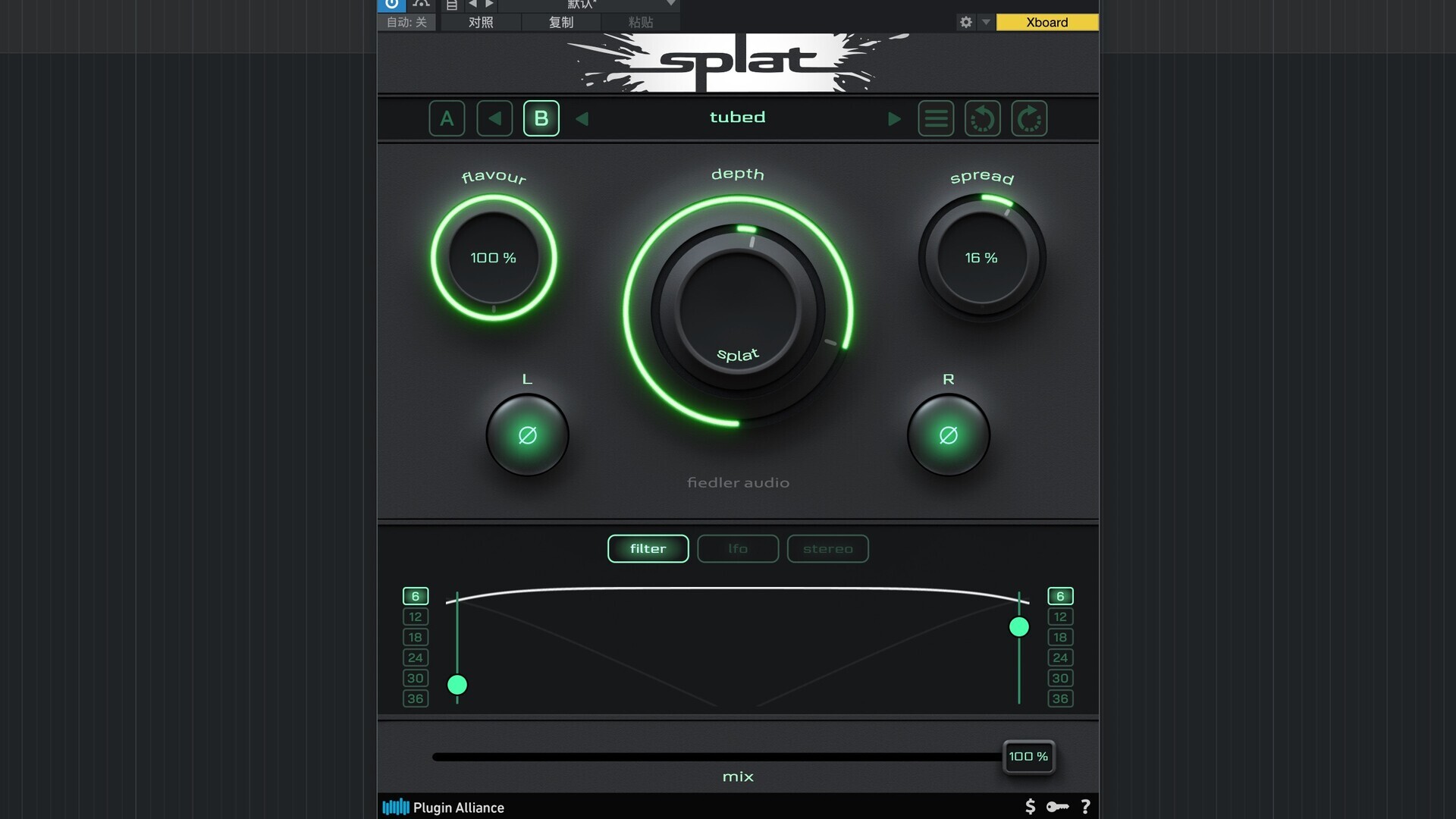Select the left 12 dB slope option
The height and width of the screenshot is (819, 1456).
(x=416, y=617)
